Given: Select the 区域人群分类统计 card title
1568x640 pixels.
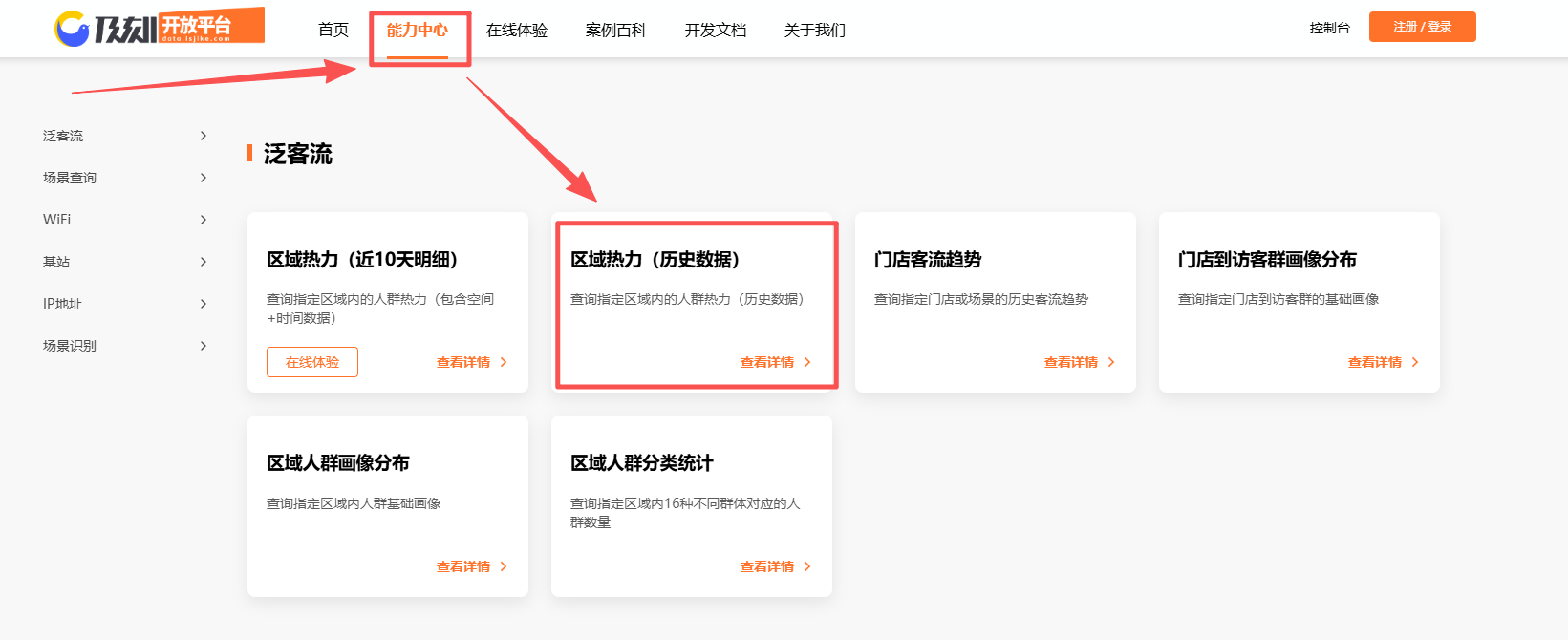Looking at the screenshot, I should (642, 463).
